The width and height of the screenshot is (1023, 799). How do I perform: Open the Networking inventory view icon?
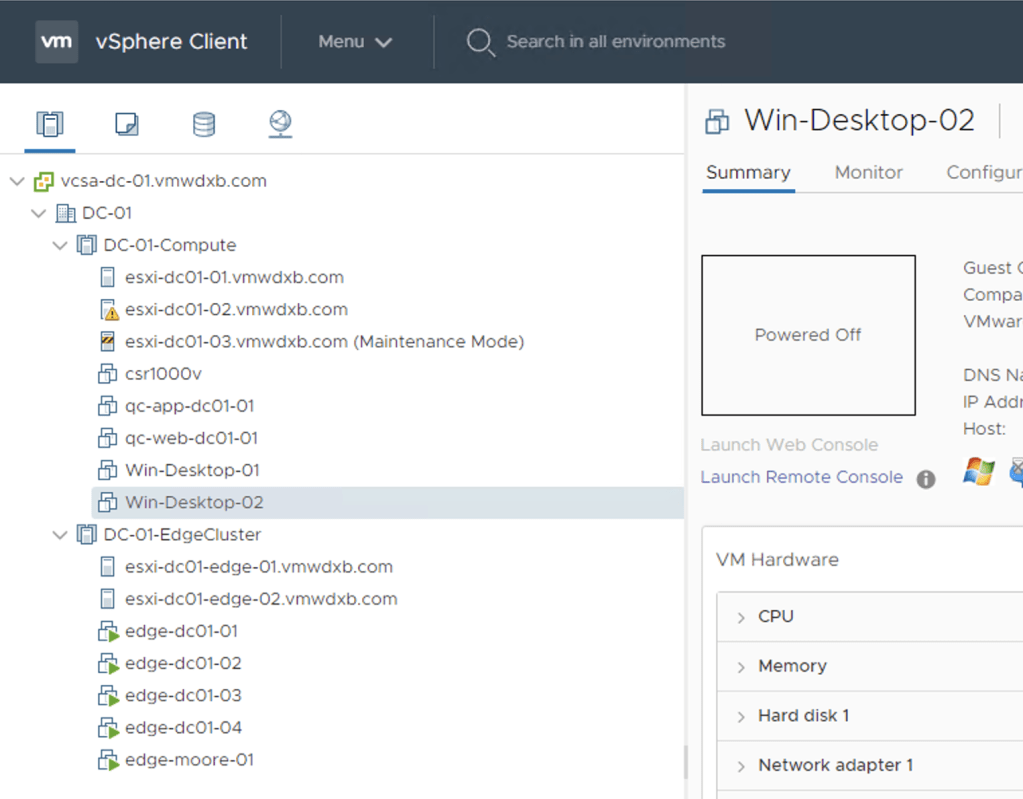[280, 124]
